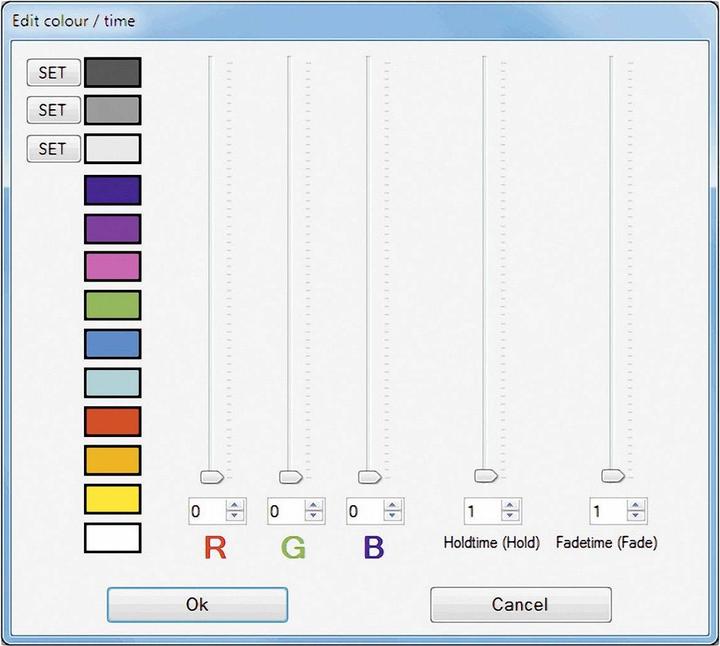Select the green color swatch
Image resolution: width=720 pixels, height=646 pixels.
[112, 305]
